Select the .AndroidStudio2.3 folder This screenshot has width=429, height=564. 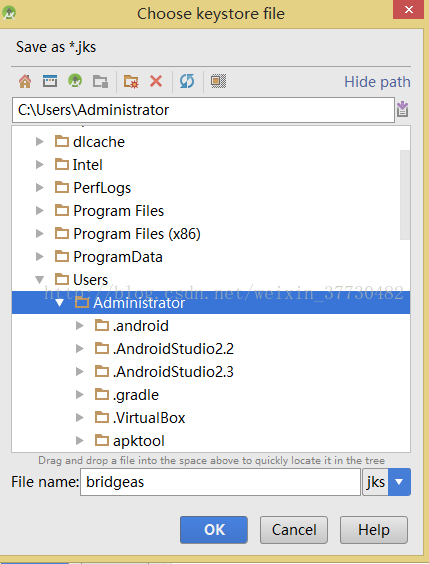[x=211, y=372]
